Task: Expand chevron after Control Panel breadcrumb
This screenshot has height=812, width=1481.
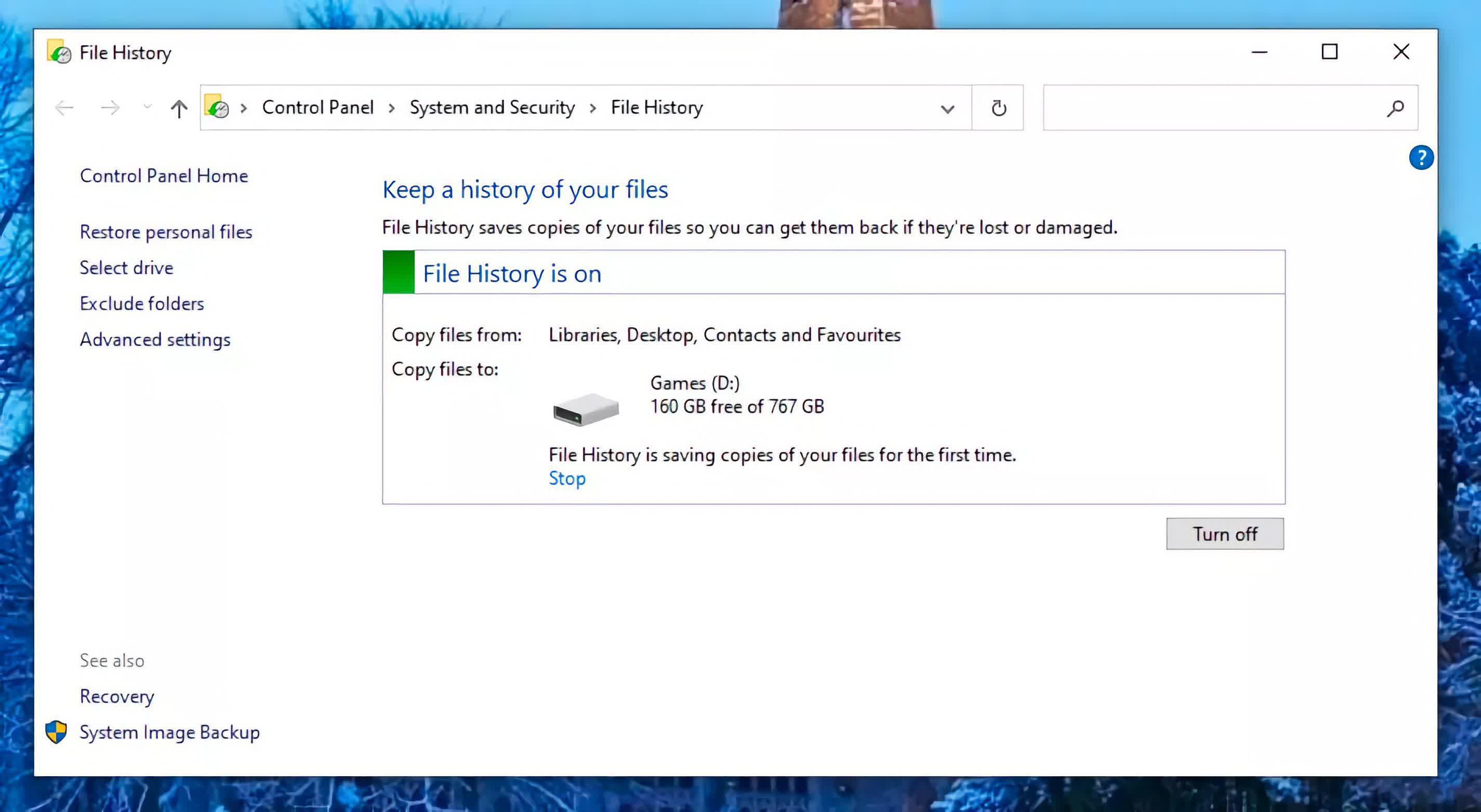Action: (x=391, y=108)
